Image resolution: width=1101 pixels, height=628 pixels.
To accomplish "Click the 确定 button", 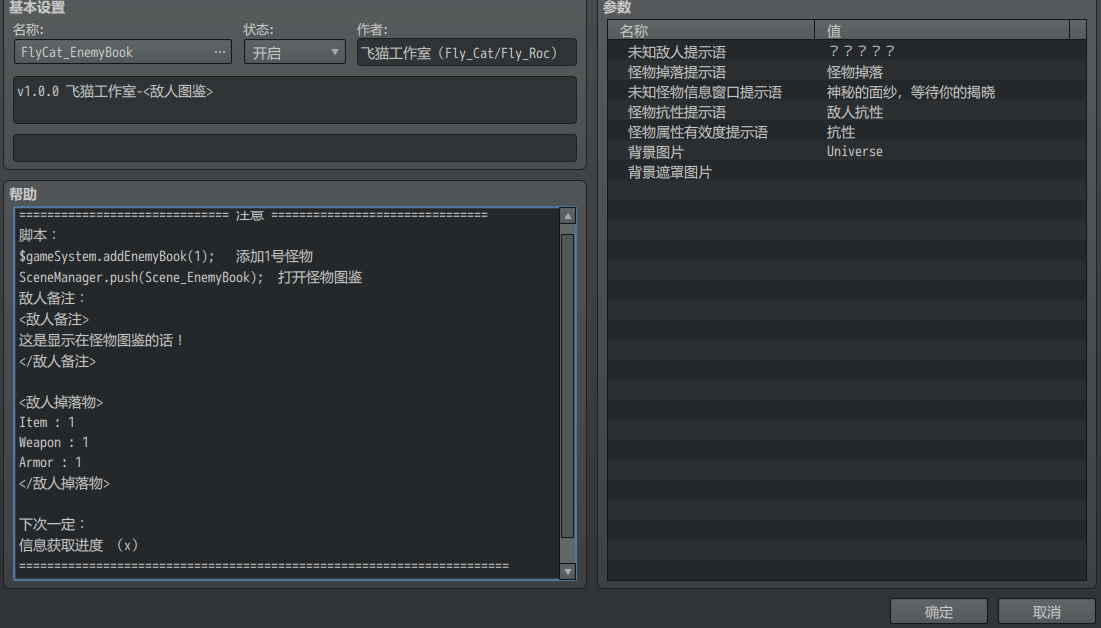I will tap(939, 612).
